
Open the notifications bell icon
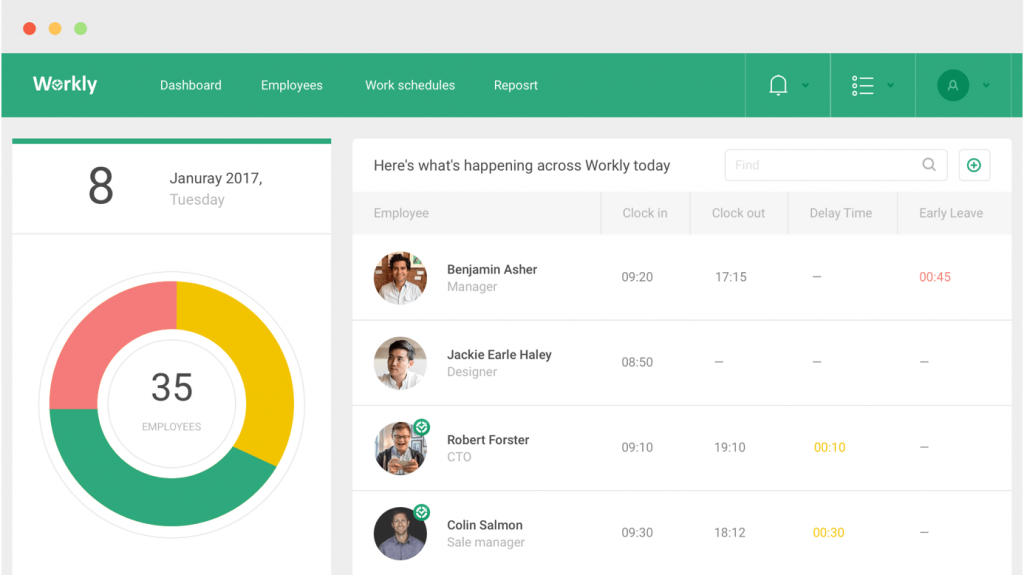coord(778,85)
